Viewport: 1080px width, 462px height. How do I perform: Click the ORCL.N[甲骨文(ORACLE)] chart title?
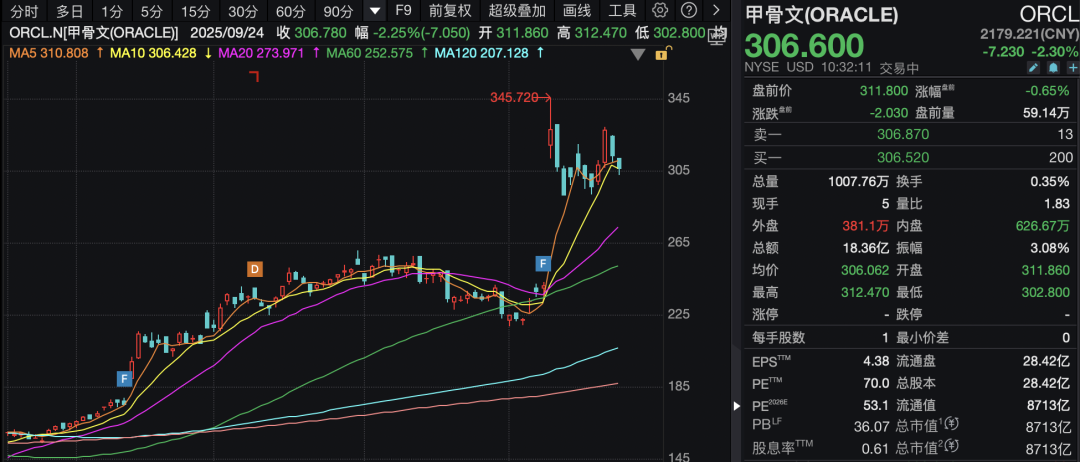94,33
